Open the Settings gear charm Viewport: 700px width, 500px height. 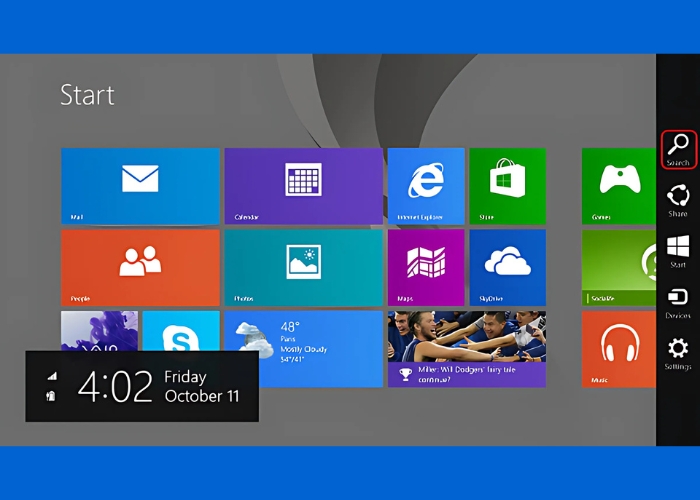click(x=678, y=351)
